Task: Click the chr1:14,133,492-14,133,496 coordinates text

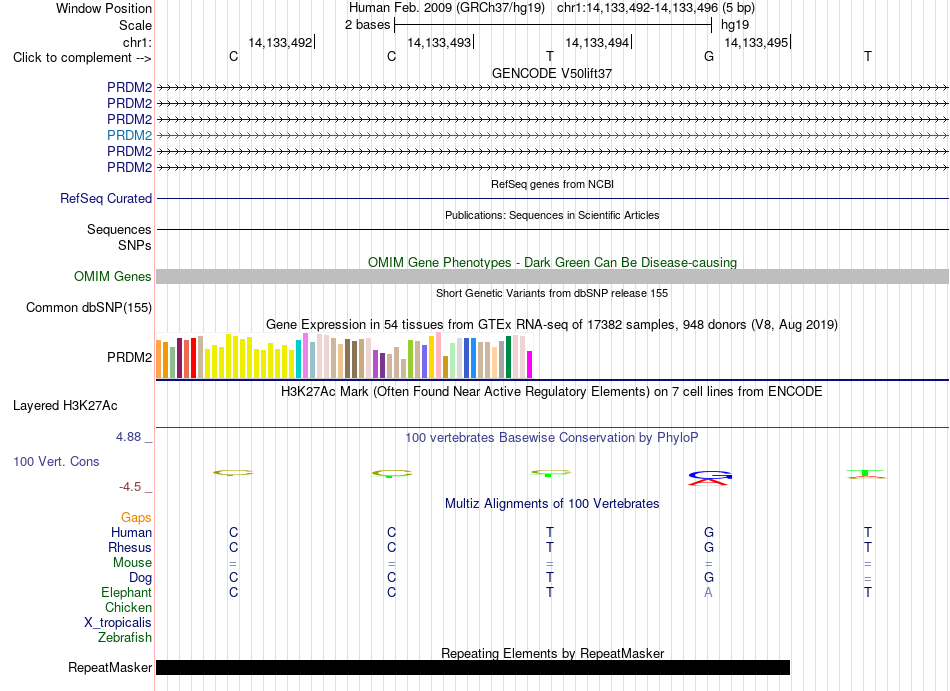Action: 637,8
